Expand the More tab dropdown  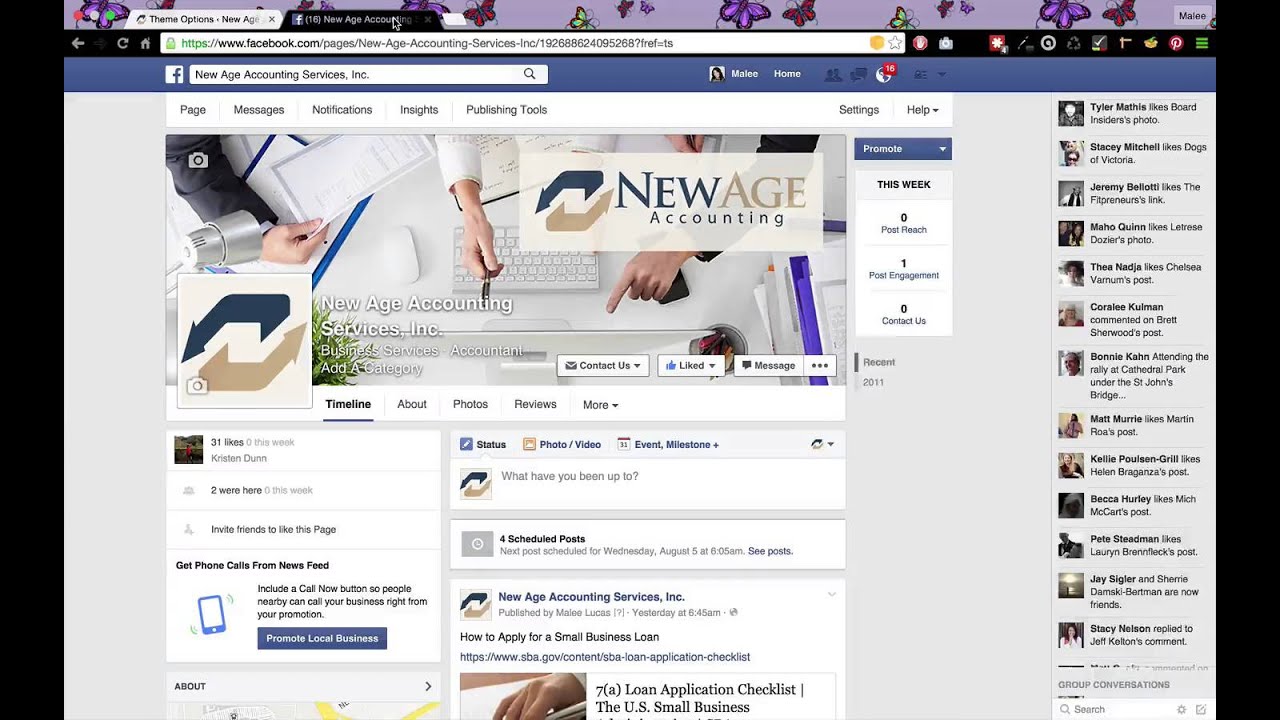[x=600, y=405]
